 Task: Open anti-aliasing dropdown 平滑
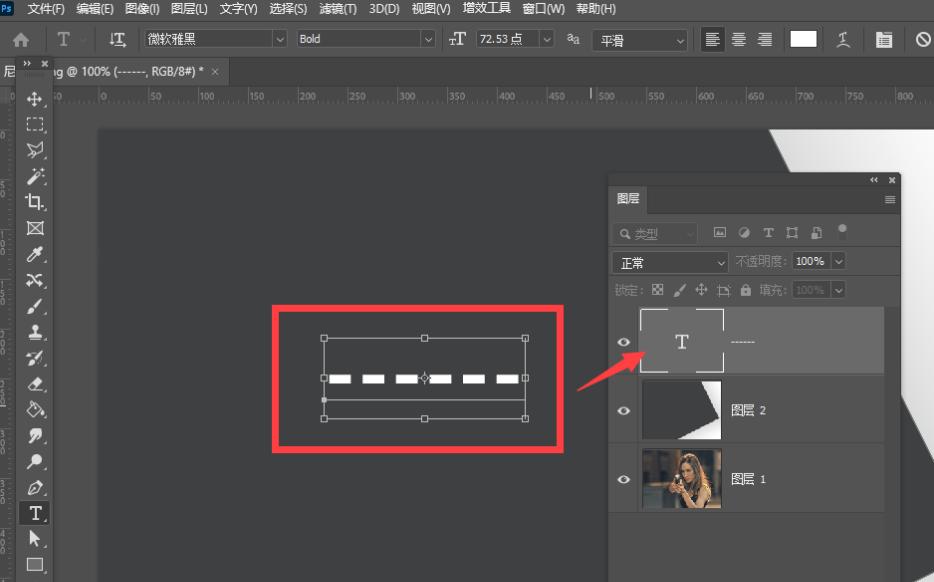click(640, 41)
